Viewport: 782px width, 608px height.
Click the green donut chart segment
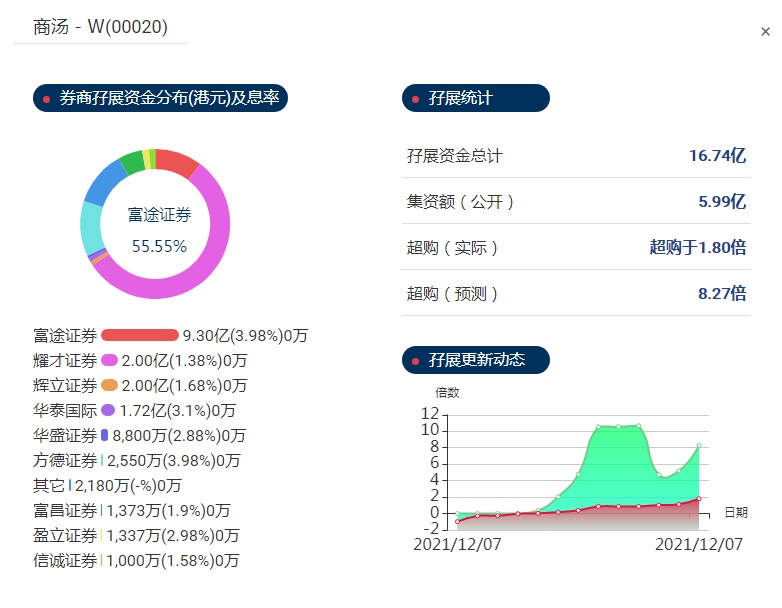pyautogui.click(x=131, y=162)
